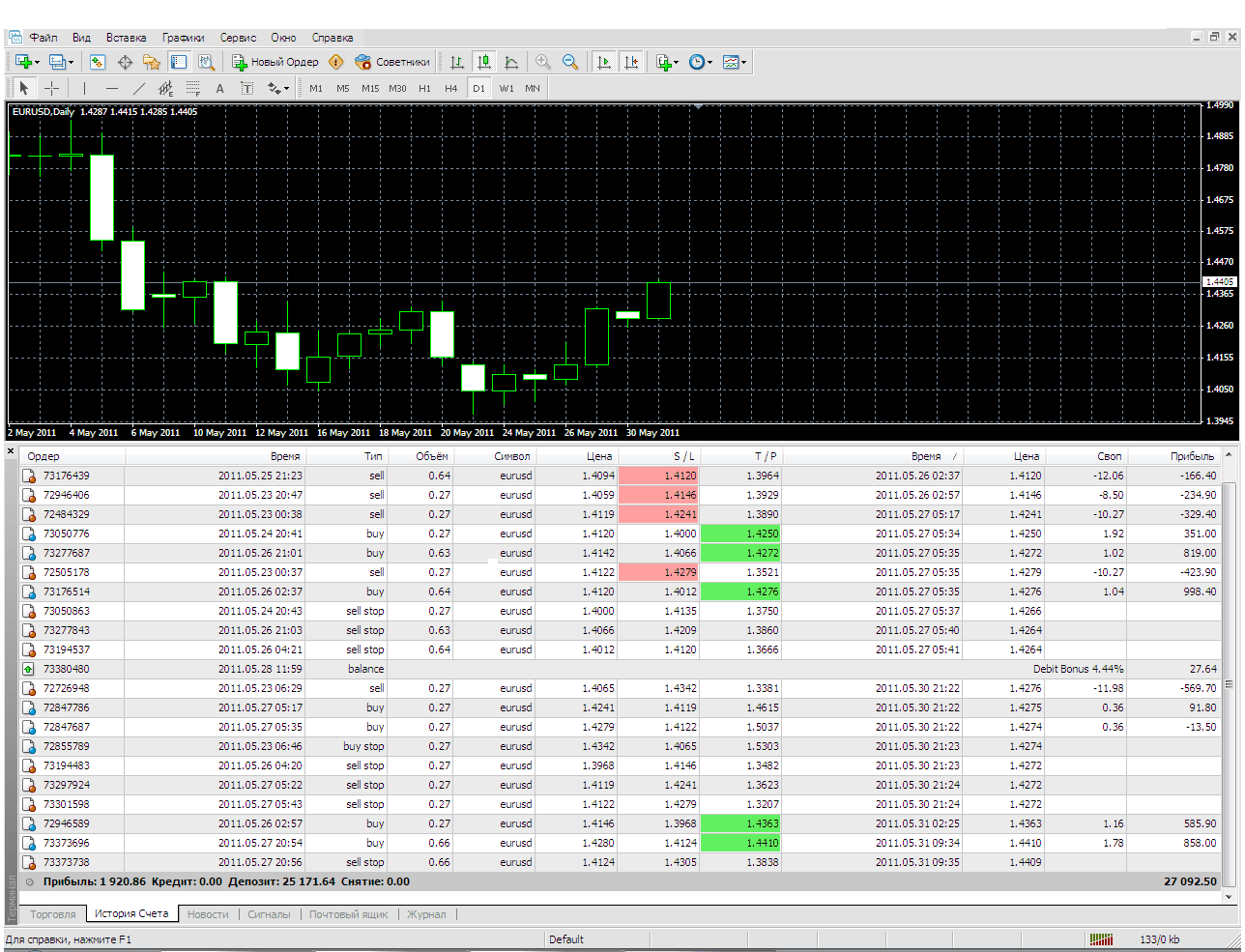
Task: Click the Новый Ордер (New Order) button
Action: [x=275, y=62]
